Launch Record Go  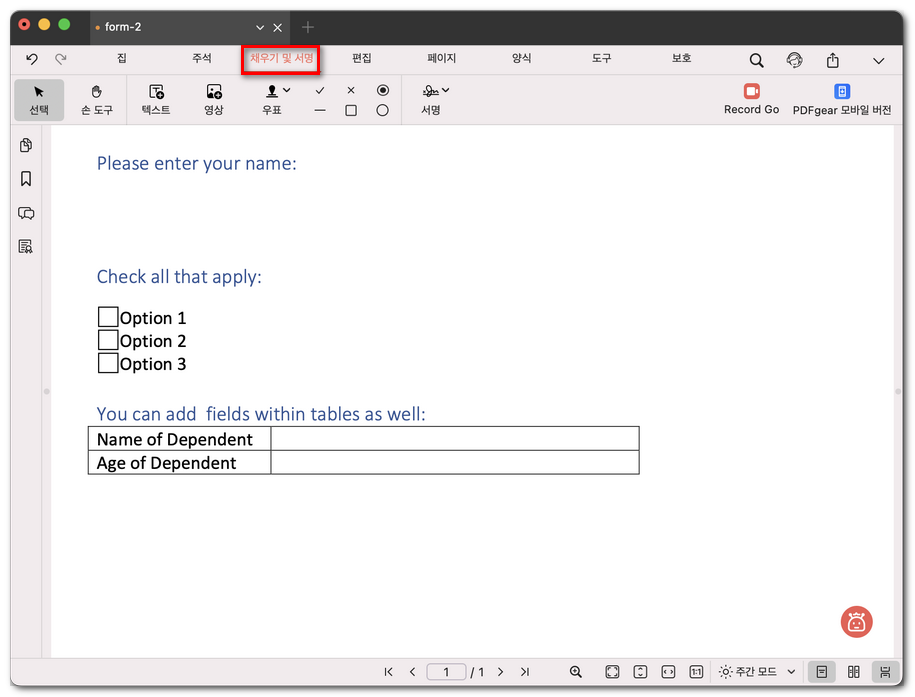751,99
